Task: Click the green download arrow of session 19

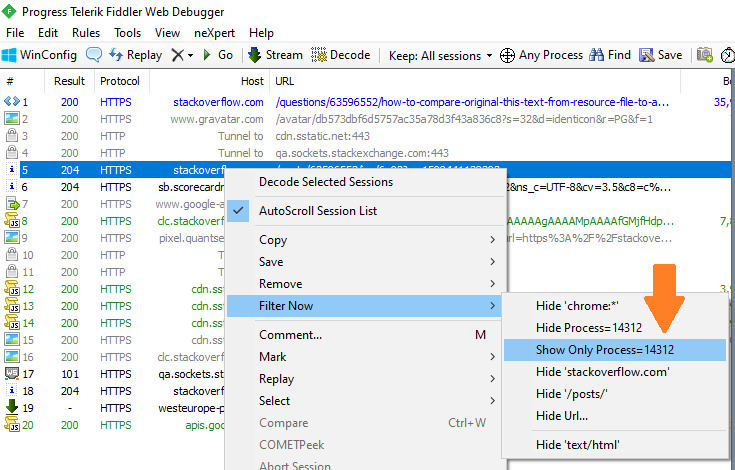Action: 12,407
